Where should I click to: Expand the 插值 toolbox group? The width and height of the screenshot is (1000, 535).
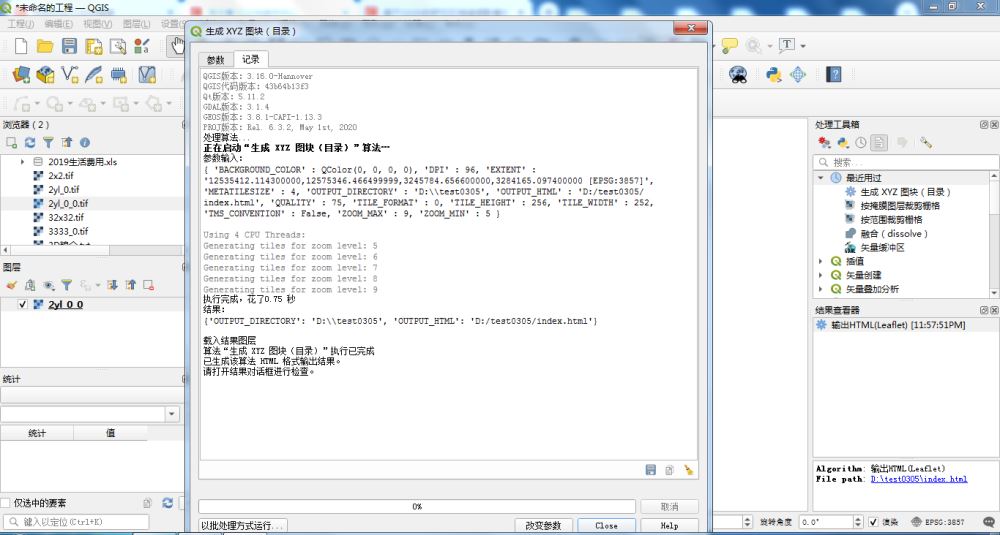(821, 260)
